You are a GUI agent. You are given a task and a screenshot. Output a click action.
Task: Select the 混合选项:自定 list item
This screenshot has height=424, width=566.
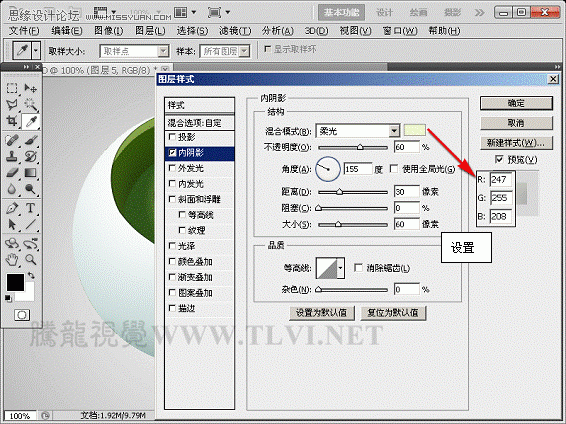click(200, 123)
